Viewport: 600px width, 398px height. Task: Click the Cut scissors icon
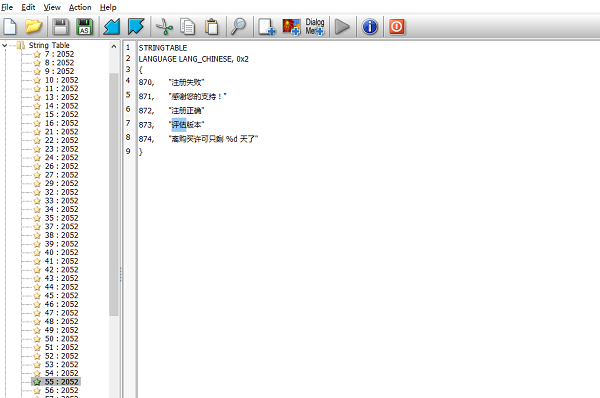pos(165,27)
